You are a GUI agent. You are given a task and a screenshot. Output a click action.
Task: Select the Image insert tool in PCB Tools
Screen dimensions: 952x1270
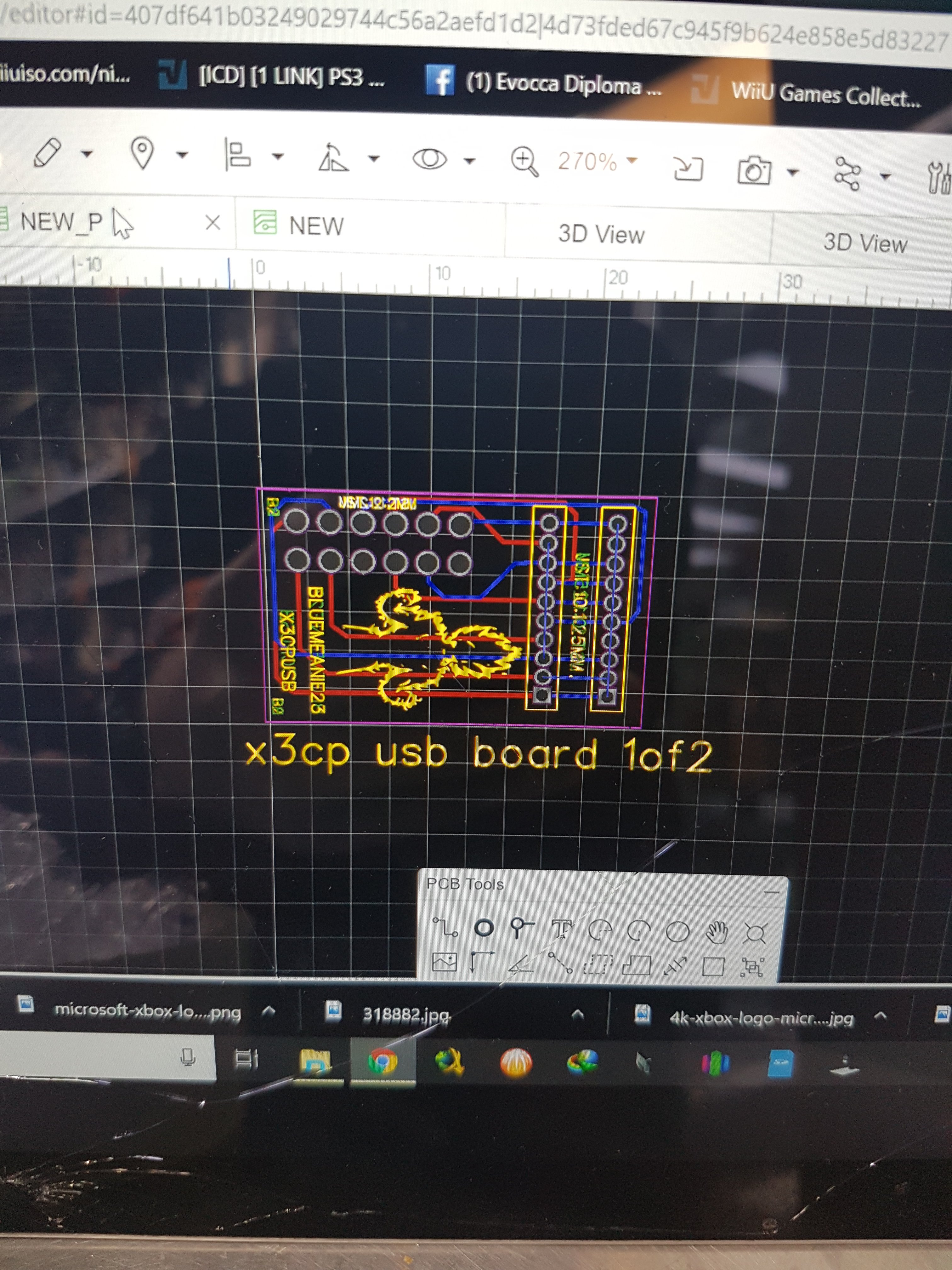coord(444,962)
